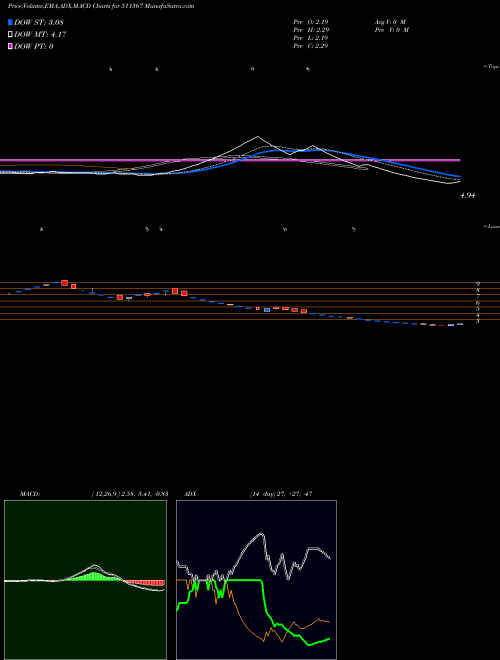Select the 'DOW ST: 3.08' legend label

pos(41,22)
